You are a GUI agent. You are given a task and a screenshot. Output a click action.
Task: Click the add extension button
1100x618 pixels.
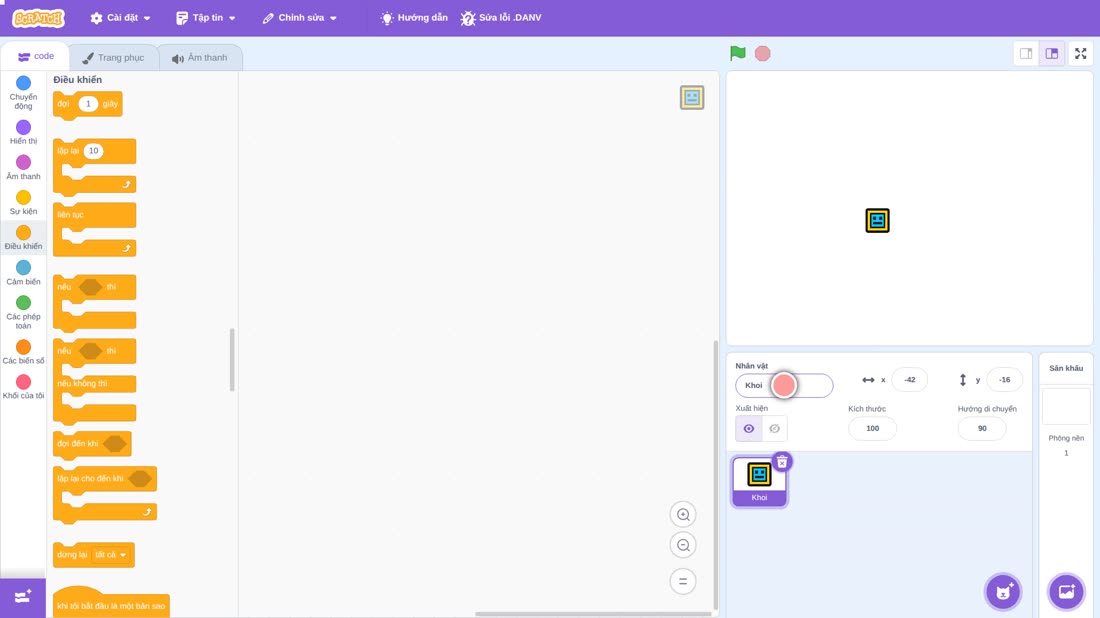(23, 597)
